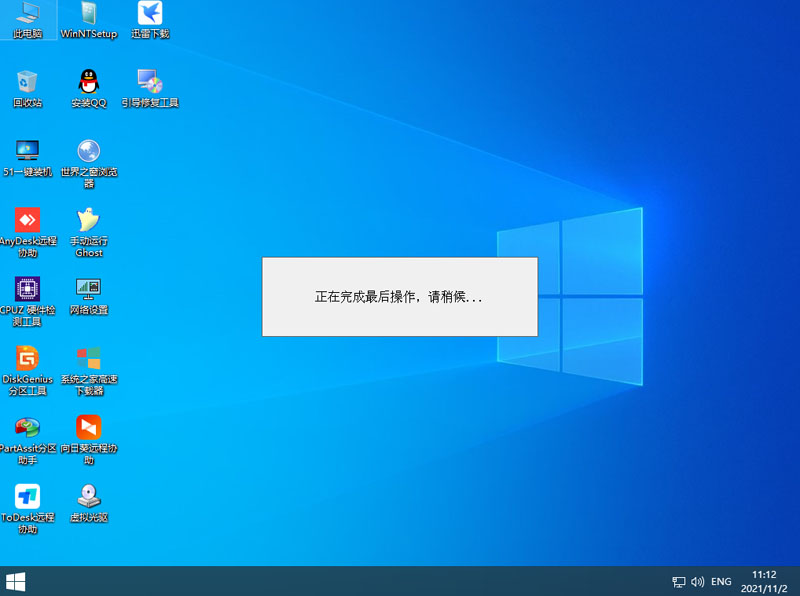Open the 虚拟光驱 virtual drive icon
The image size is (800, 596).
(x=89, y=496)
